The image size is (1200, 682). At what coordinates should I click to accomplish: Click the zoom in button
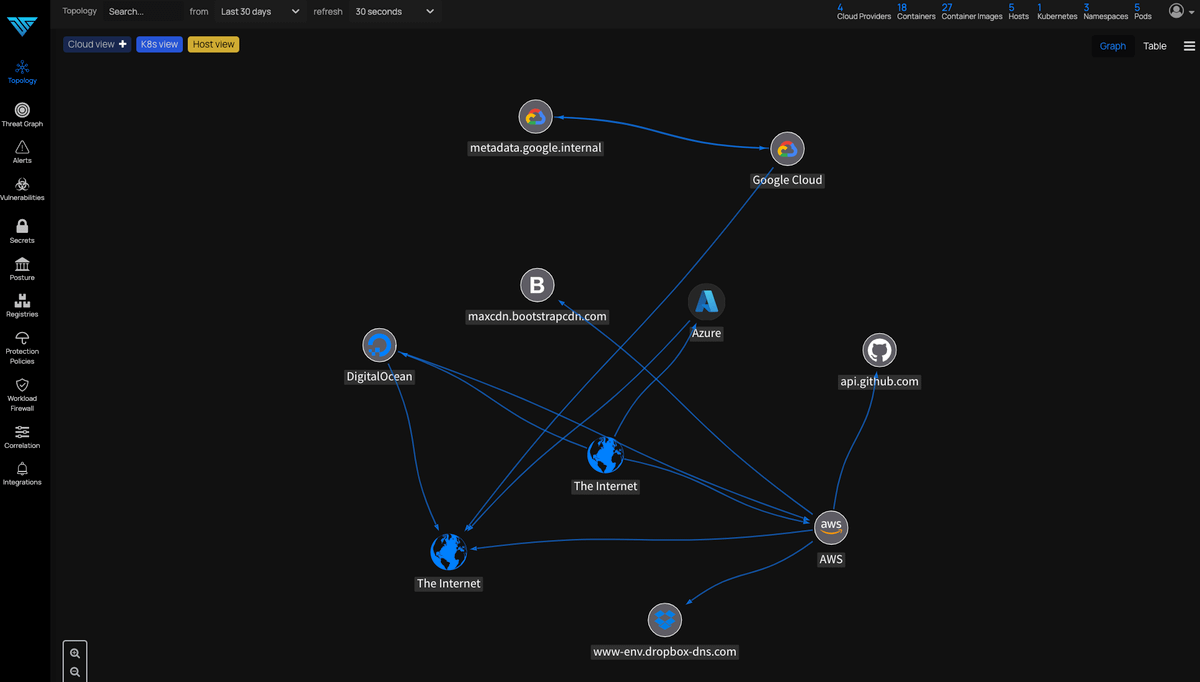click(75, 653)
